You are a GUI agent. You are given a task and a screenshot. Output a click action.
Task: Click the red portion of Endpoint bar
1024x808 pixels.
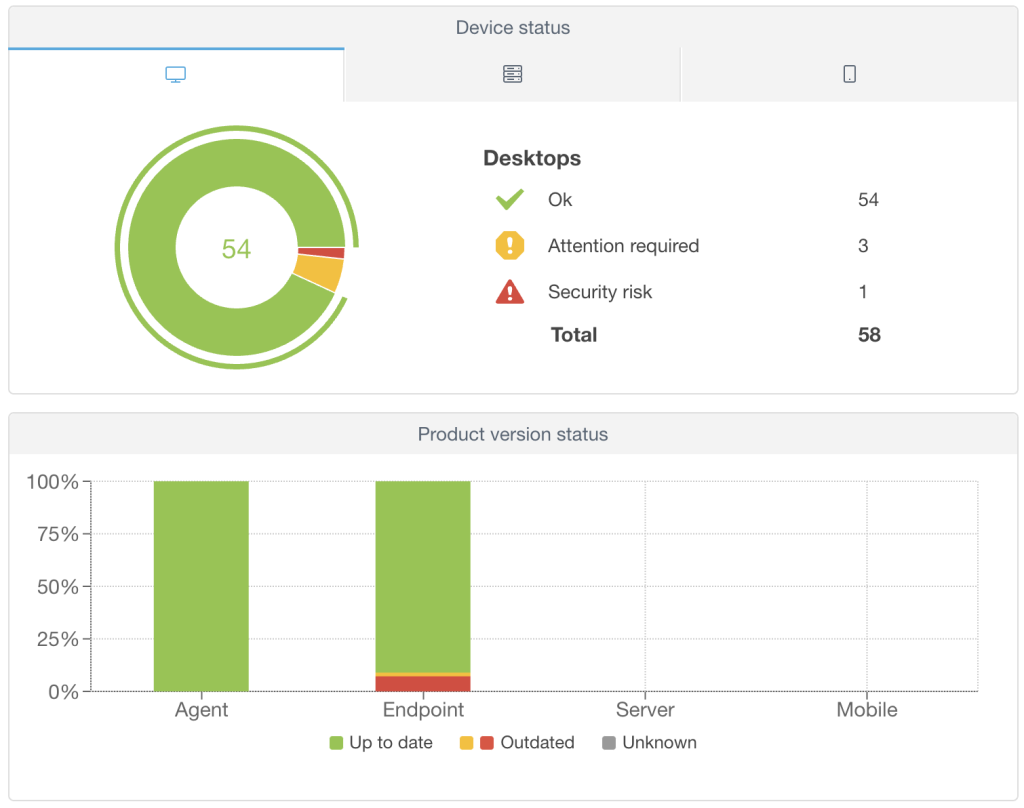point(423,684)
